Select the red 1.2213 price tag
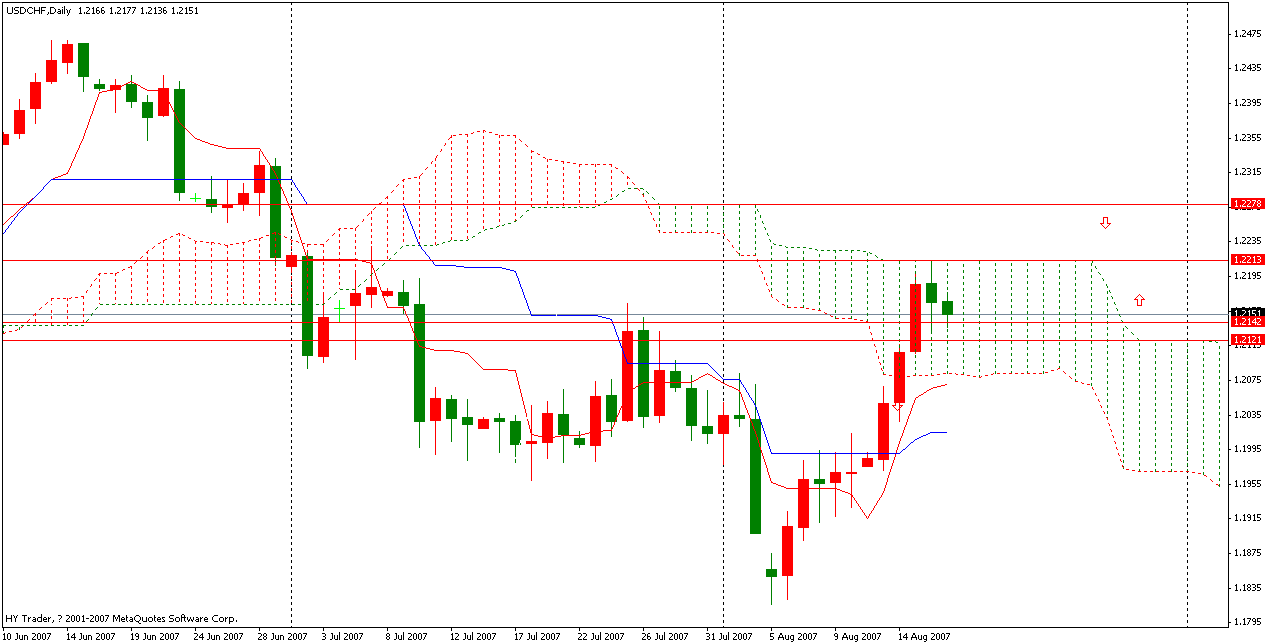The width and height of the screenshot is (1266, 644). [x=1249, y=260]
